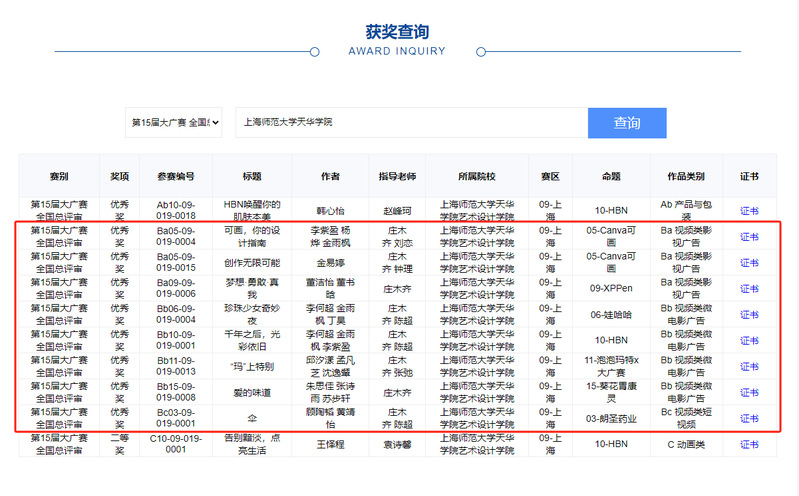View certificate for entry Bb06-09-019-0004

click(749, 315)
